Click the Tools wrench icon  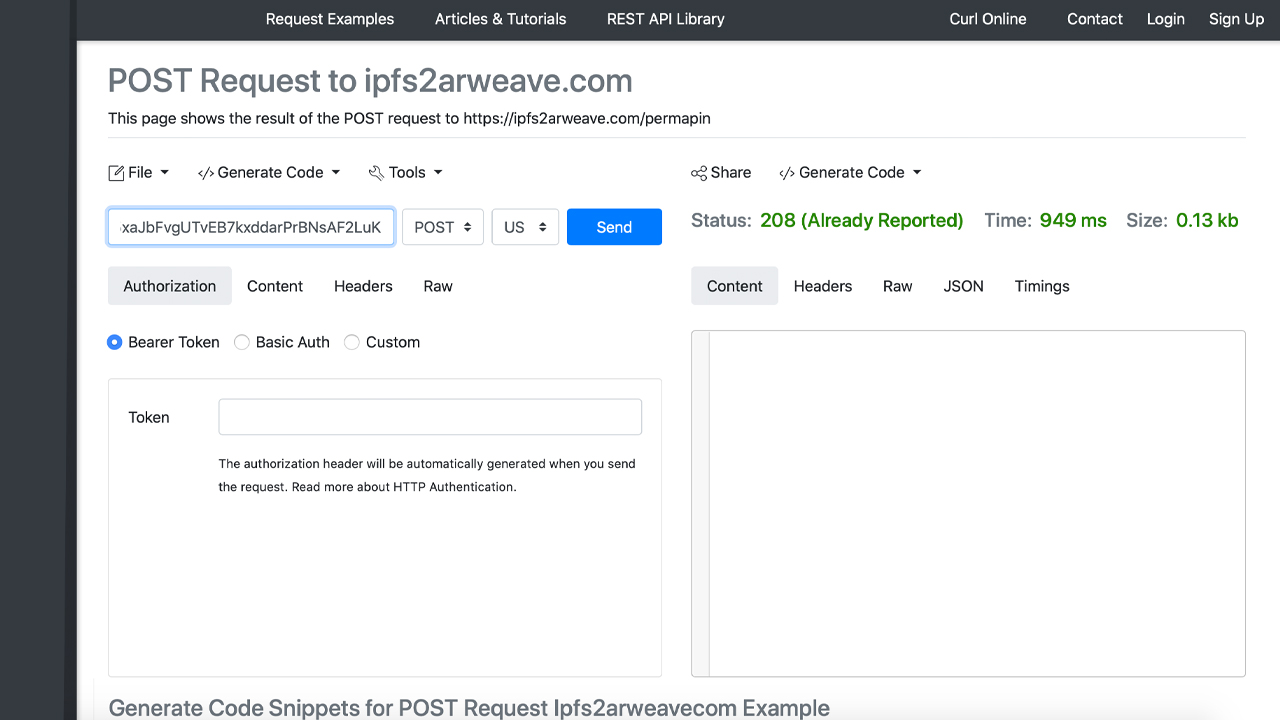click(x=376, y=173)
